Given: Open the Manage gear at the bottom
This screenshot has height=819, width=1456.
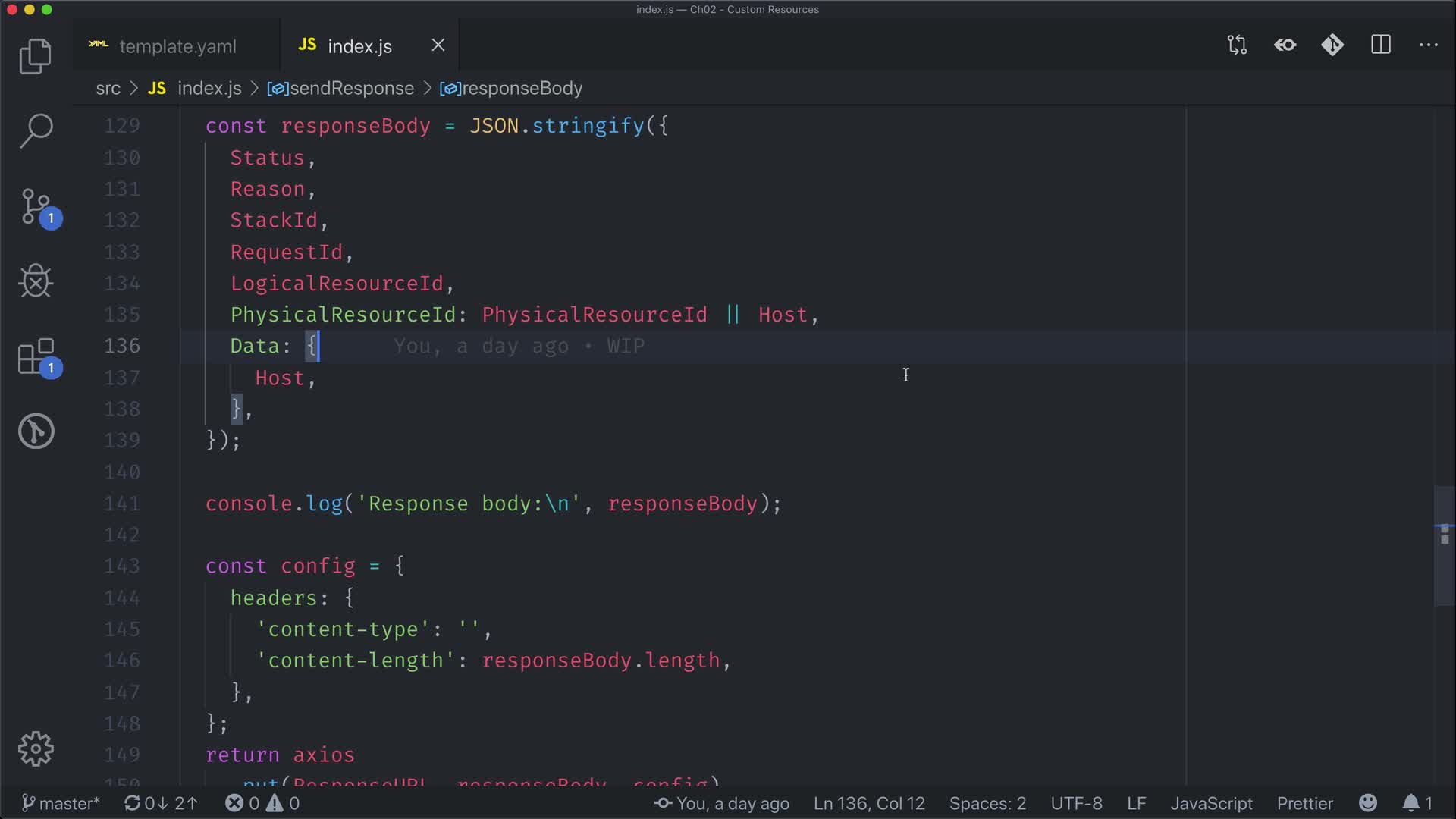Looking at the screenshot, I should pyautogui.click(x=35, y=749).
